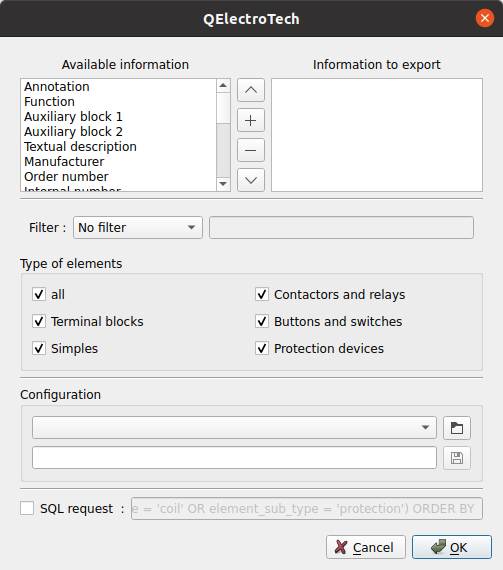Uncheck Contactors and relays checkbox
The image size is (503, 570).
(262, 294)
